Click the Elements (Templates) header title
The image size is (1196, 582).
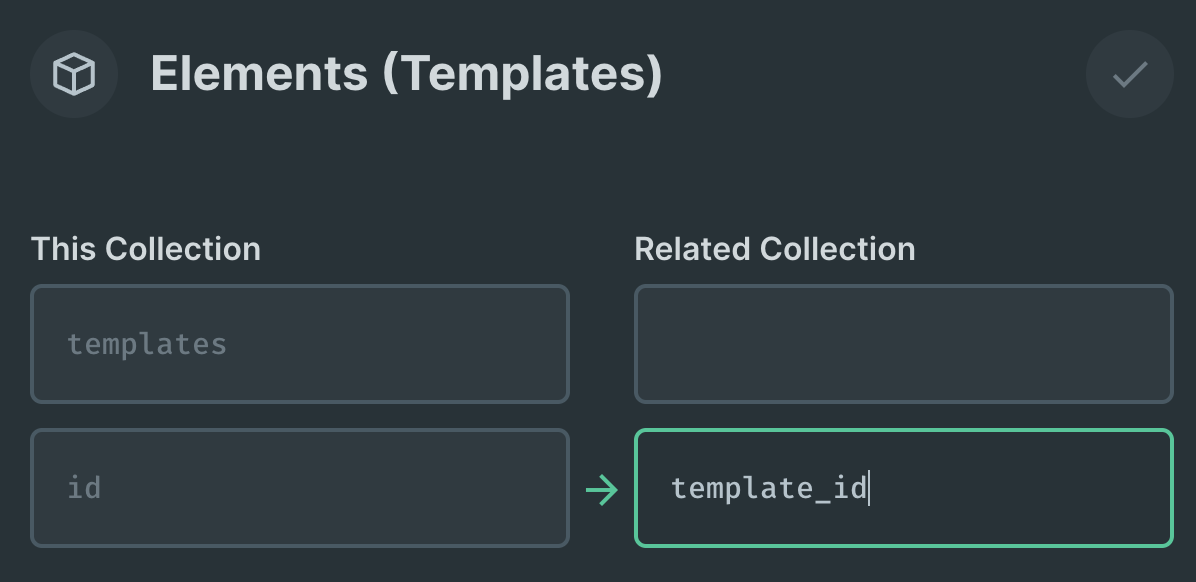[406, 73]
